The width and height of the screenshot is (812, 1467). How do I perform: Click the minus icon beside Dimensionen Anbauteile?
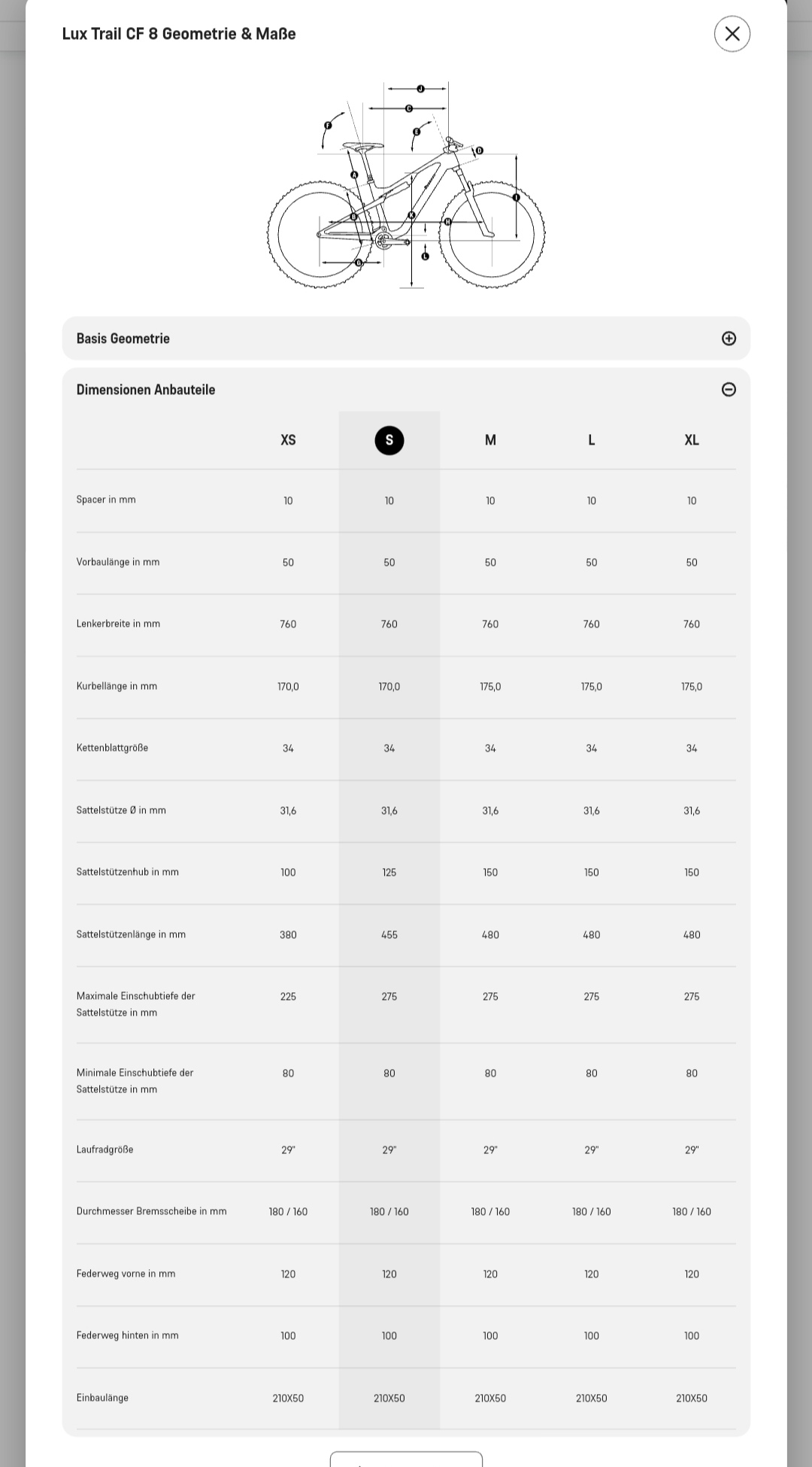click(729, 390)
